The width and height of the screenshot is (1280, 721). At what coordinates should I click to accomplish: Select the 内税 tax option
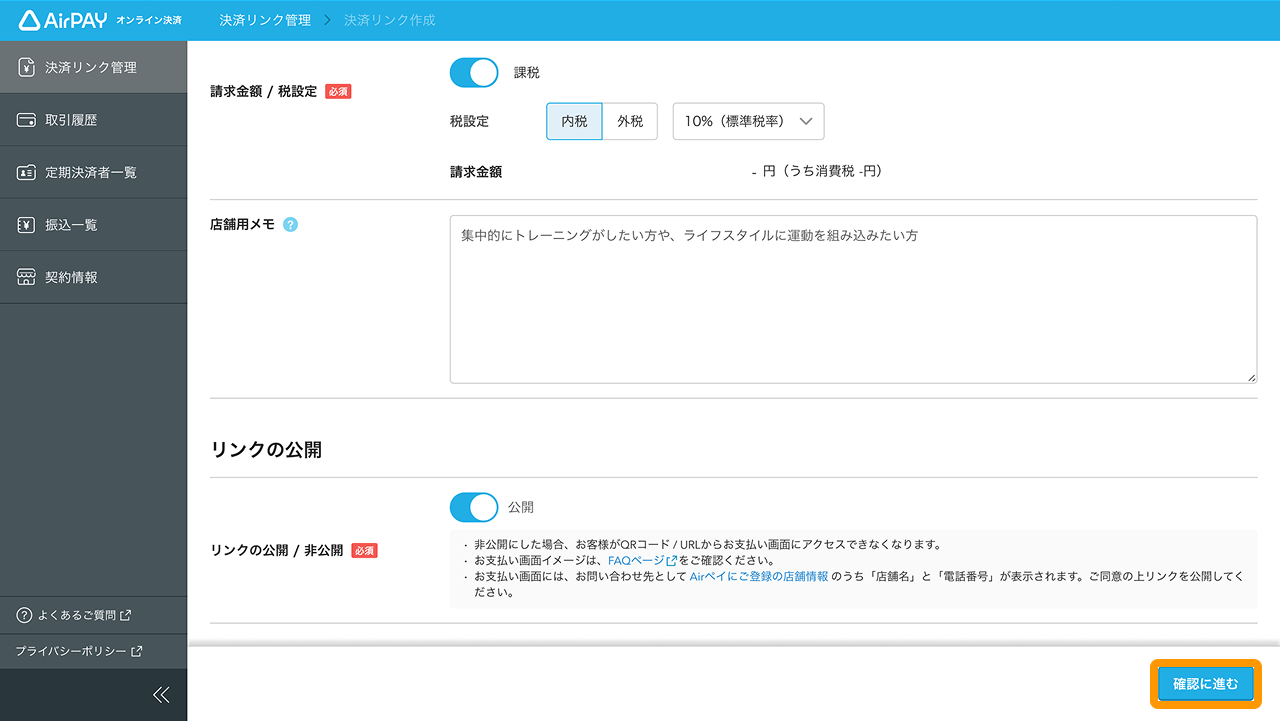[574, 121]
